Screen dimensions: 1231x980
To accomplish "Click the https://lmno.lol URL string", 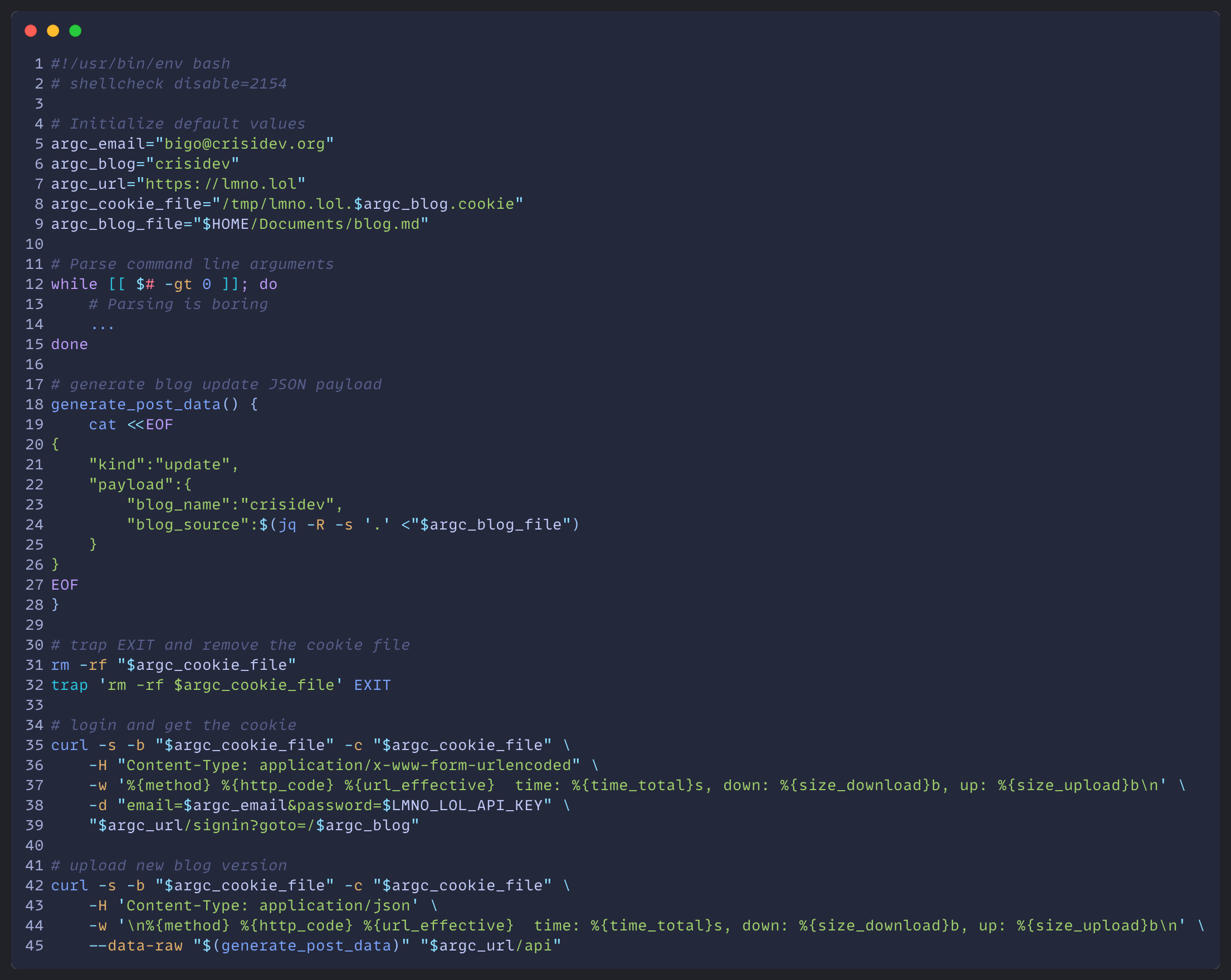I will (x=221, y=184).
